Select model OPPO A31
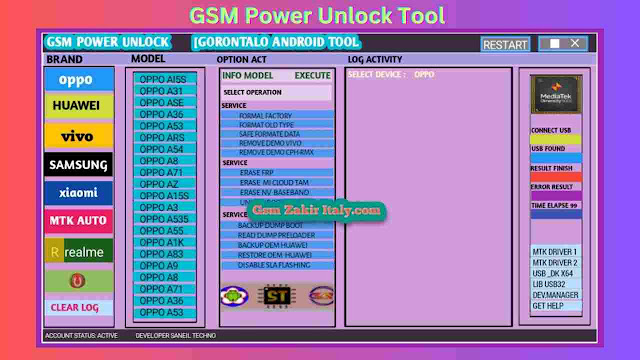The image size is (640, 360). tap(165, 91)
